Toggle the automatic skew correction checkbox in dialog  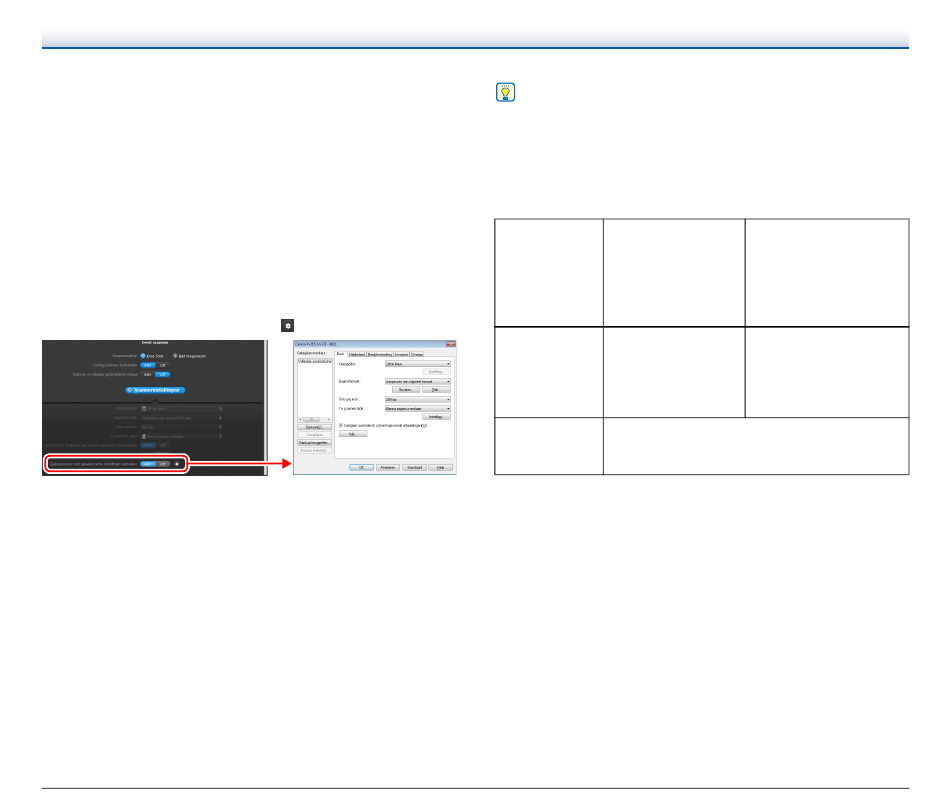[x=341, y=425]
